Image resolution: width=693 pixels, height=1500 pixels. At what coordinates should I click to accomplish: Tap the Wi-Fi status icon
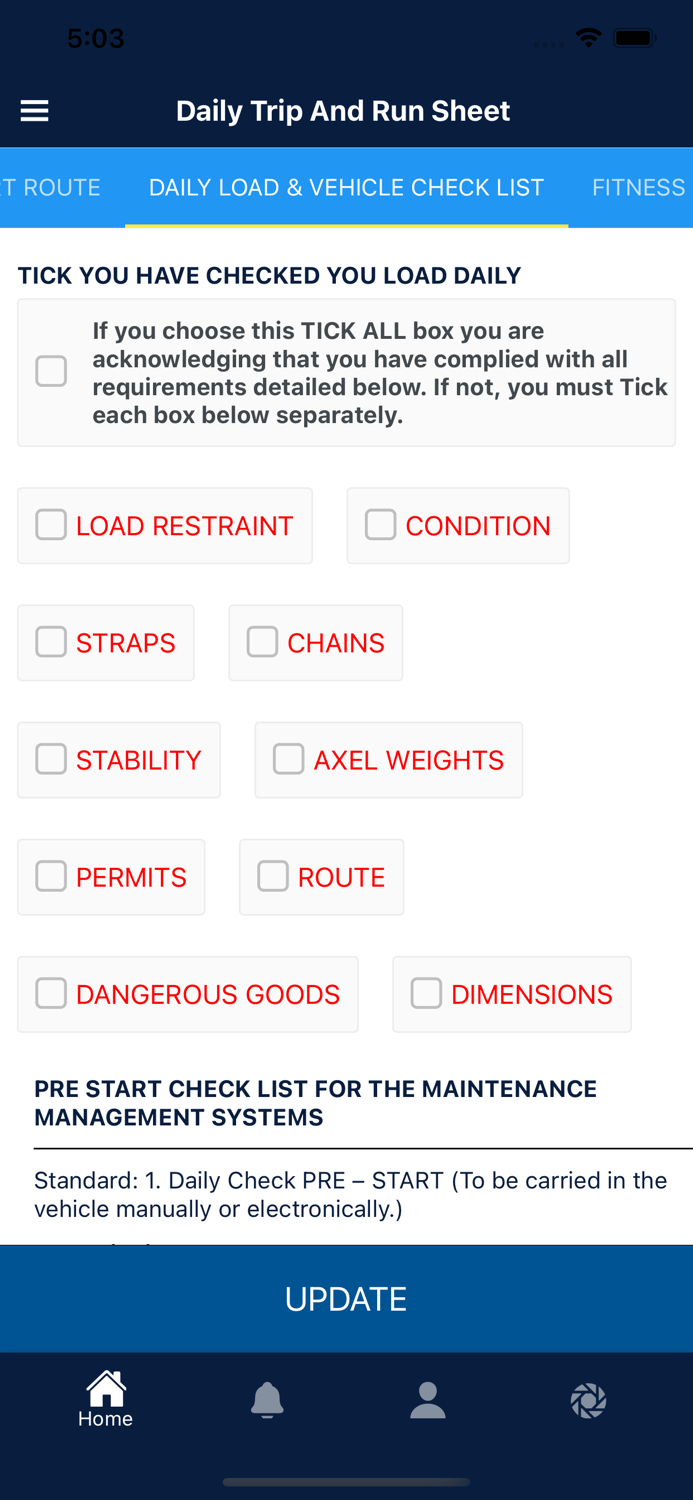[588, 37]
